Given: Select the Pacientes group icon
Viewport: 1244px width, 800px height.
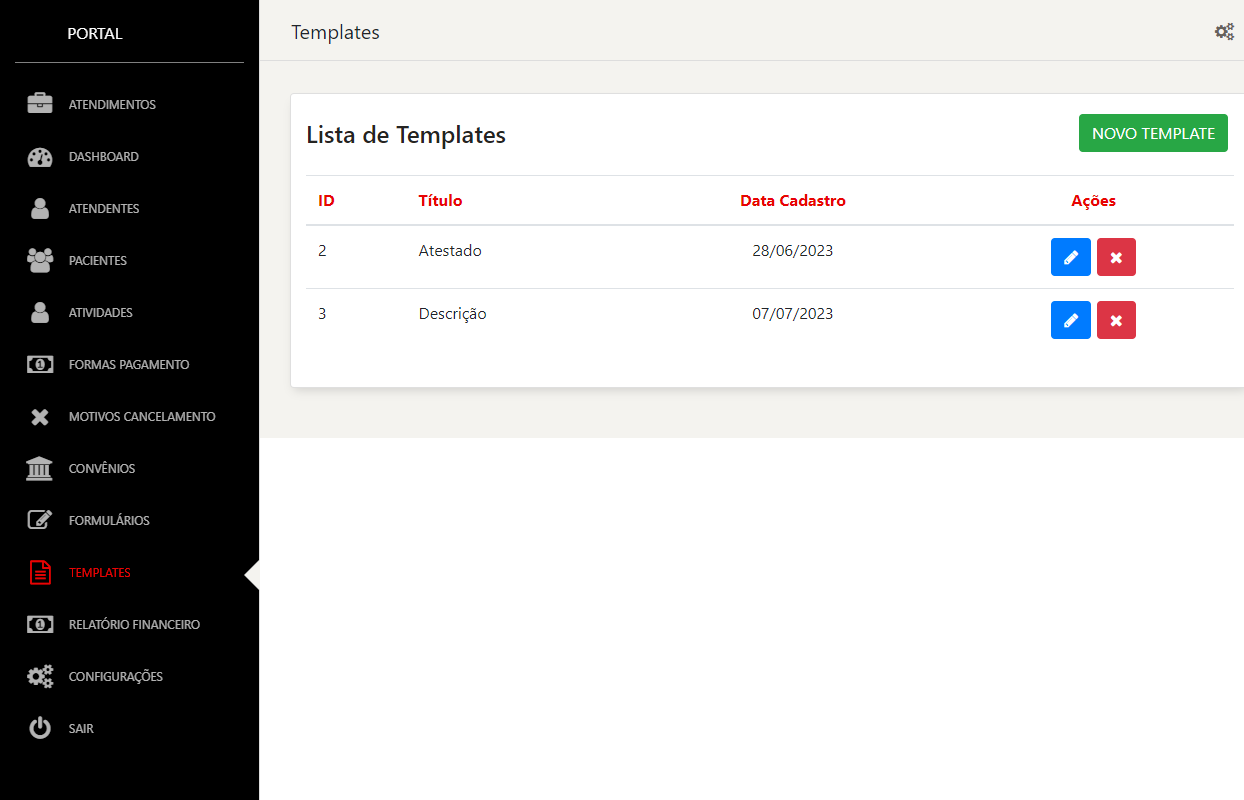Looking at the screenshot, I should coord(40,261).
